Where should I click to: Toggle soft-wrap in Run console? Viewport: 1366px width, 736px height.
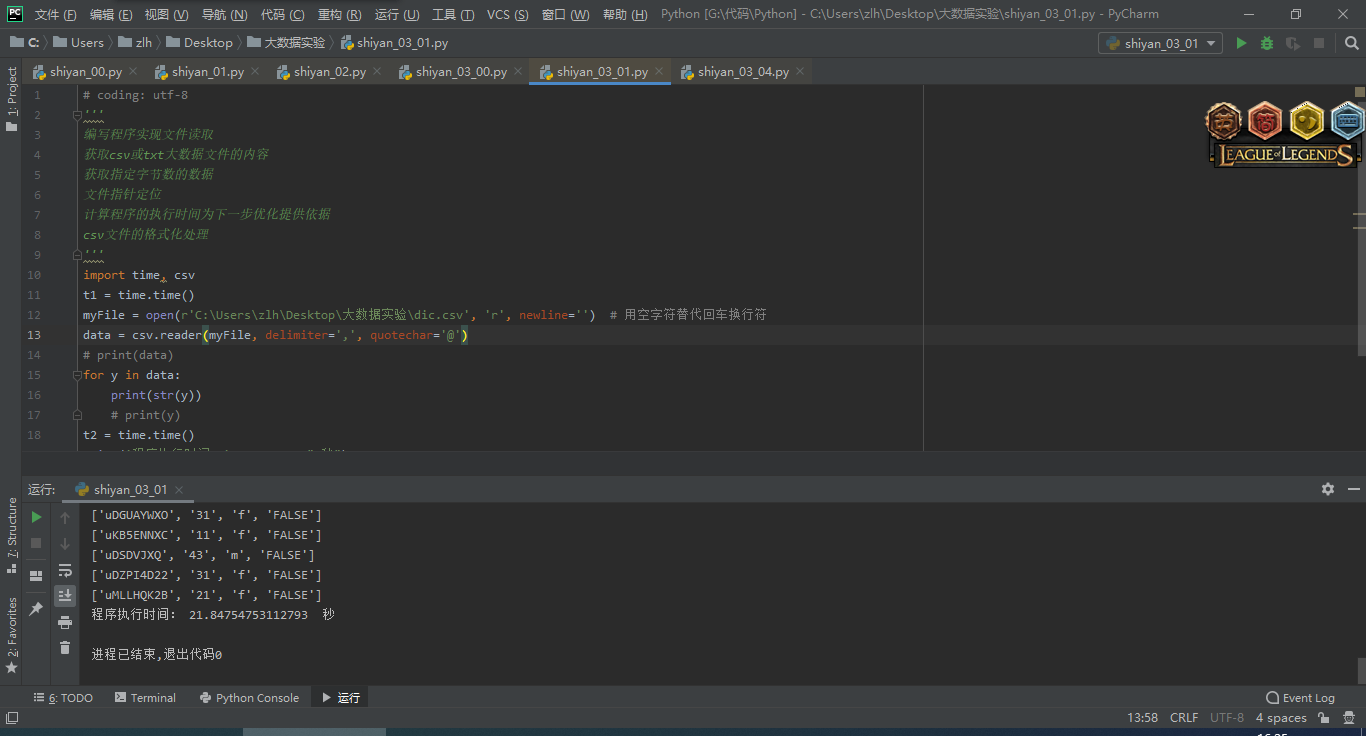point(65,570)
